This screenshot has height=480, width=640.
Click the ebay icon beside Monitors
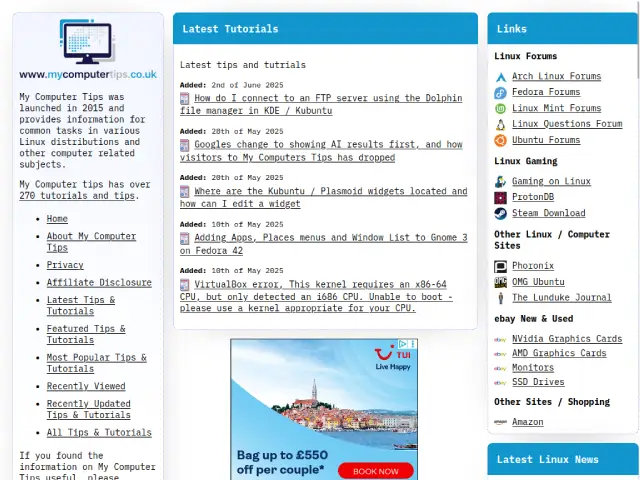point(500,368)
